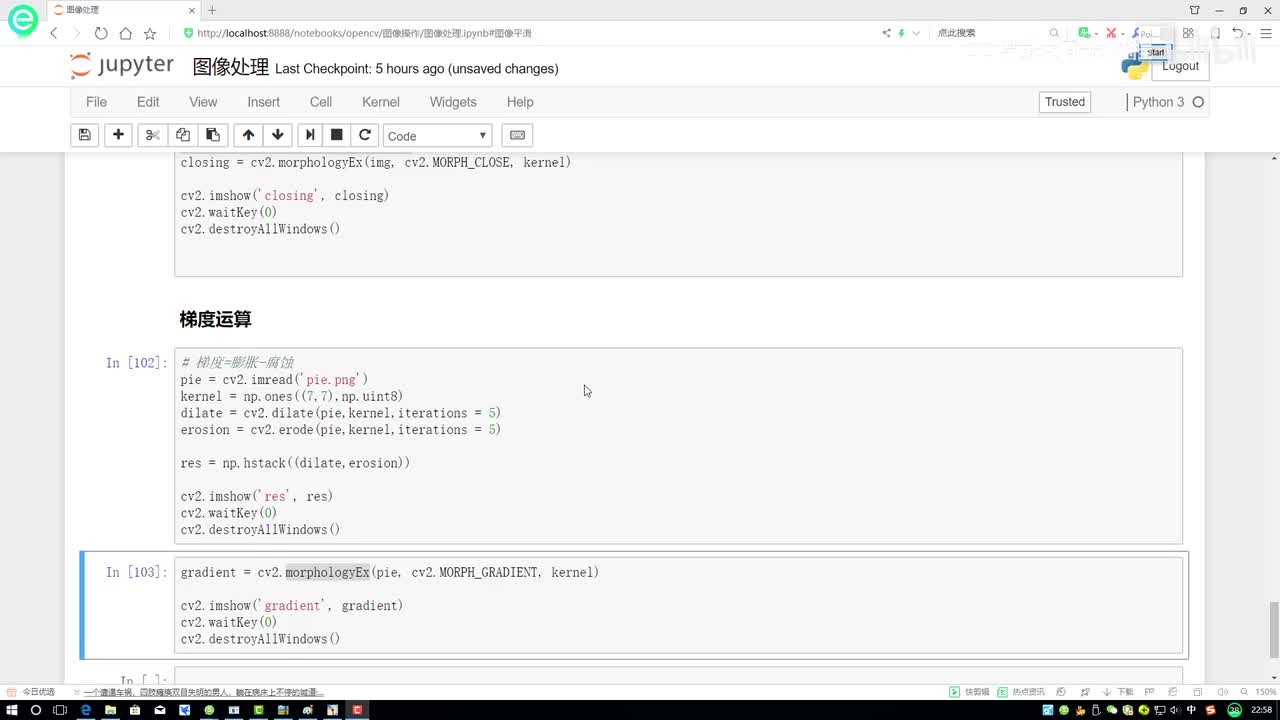Click the browser undo arrow icon
The height and width of the screenshot is (720, 1280).
click(x=1238, y=33)
